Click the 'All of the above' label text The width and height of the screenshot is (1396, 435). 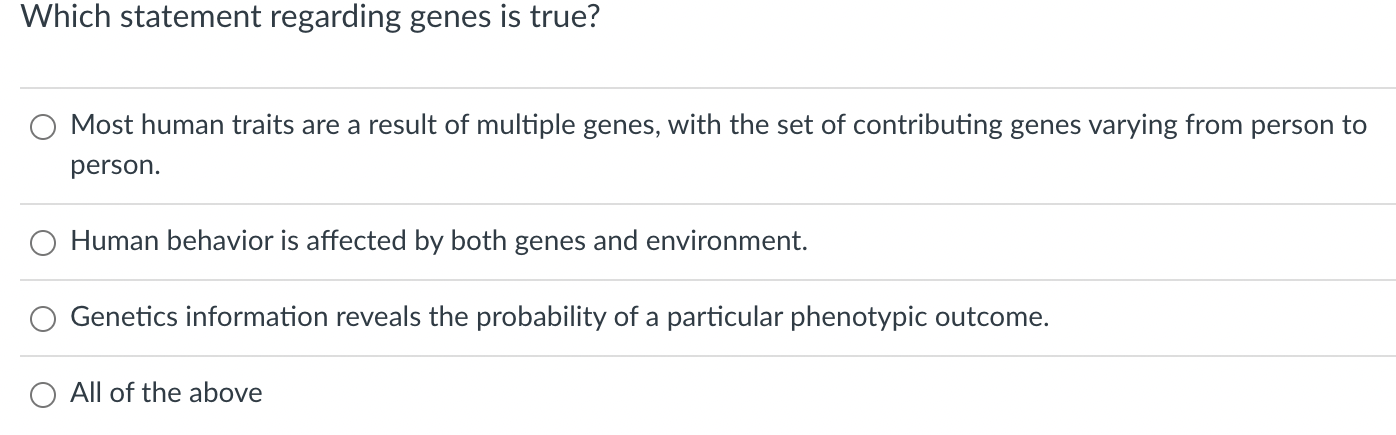166,393
